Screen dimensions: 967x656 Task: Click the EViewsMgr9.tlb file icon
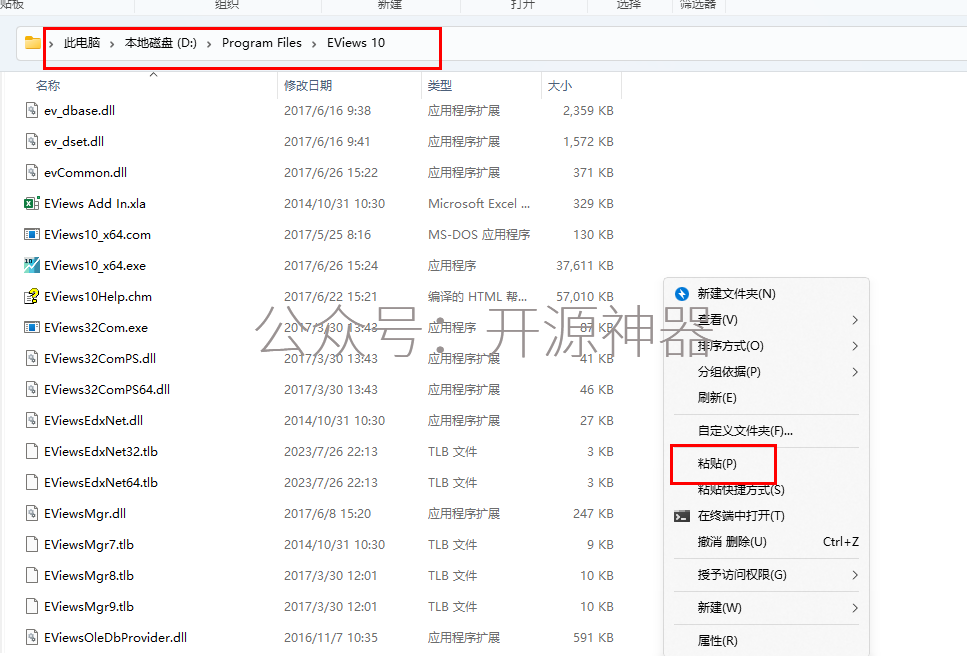(32, 606)
